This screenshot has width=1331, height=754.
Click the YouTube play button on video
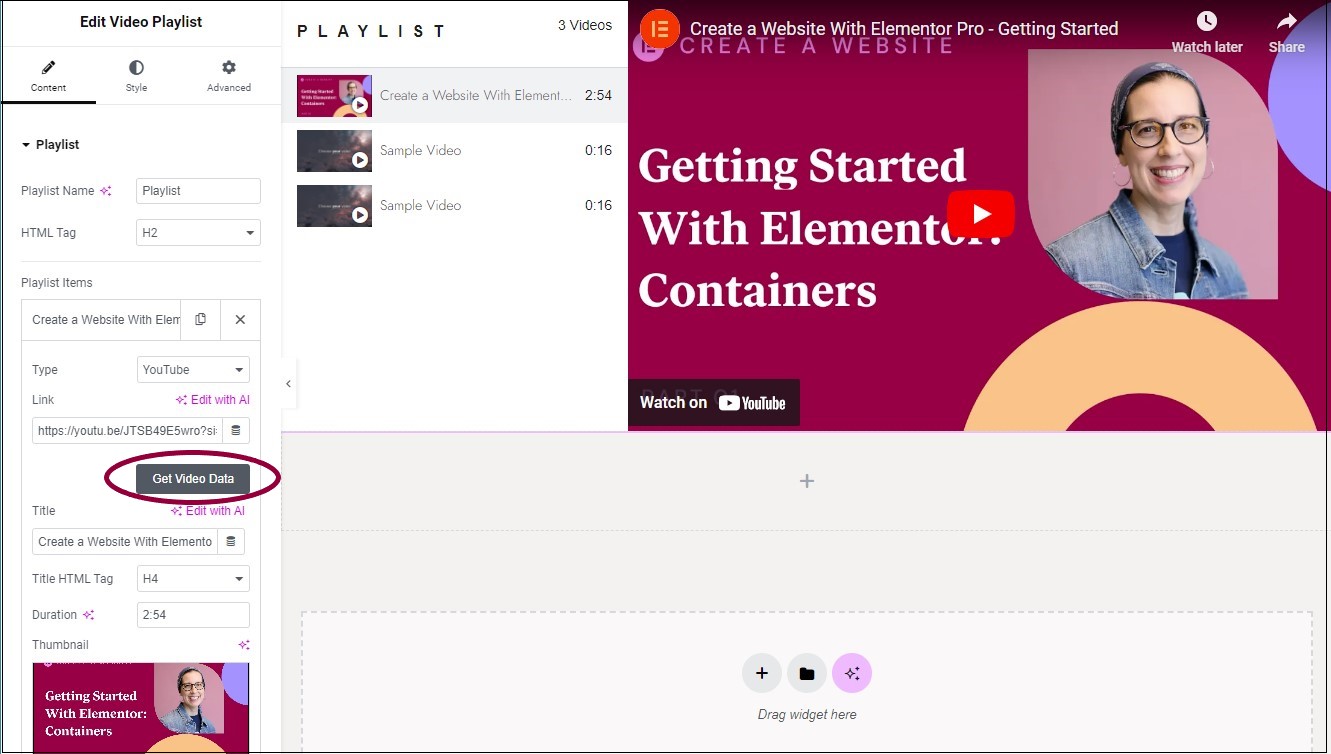pos(981,213)
